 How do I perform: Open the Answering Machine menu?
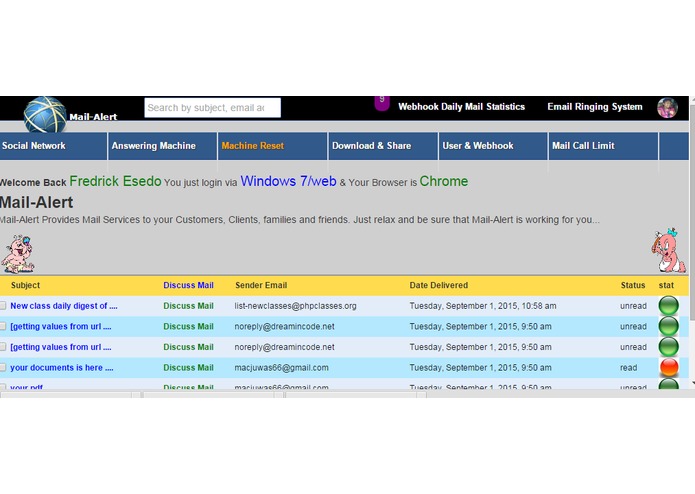coord(162,146)
